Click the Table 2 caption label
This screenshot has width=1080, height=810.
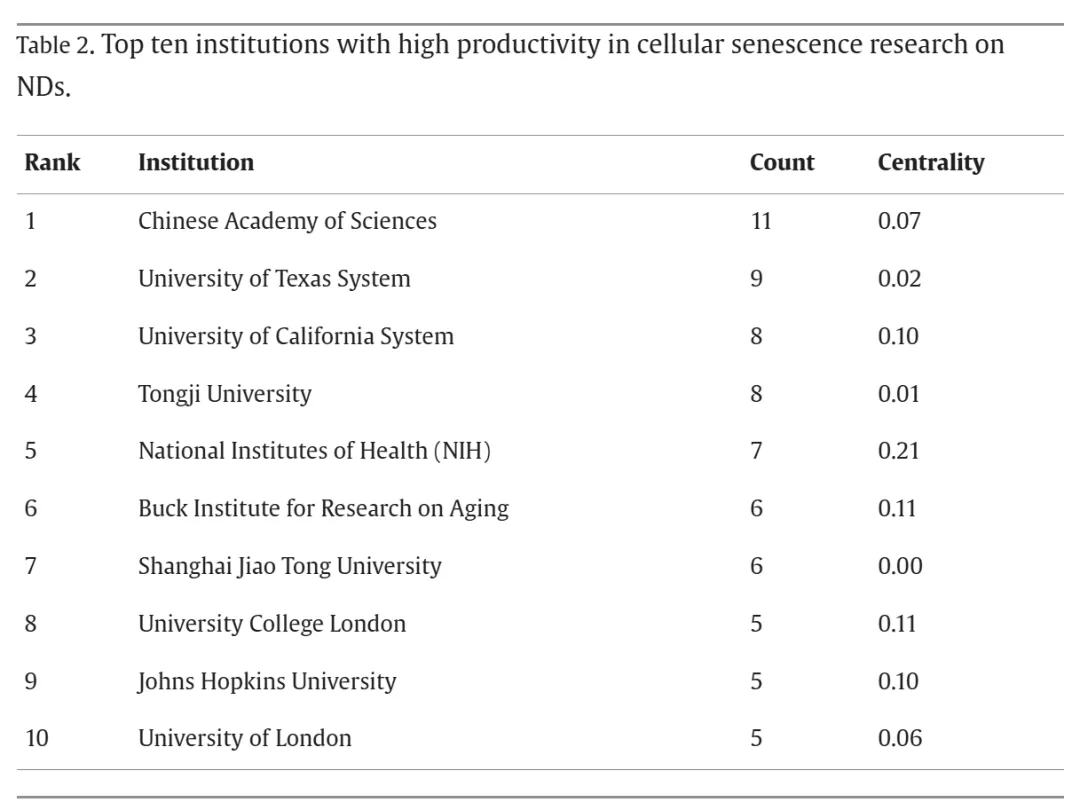click(x=54, y=47)
